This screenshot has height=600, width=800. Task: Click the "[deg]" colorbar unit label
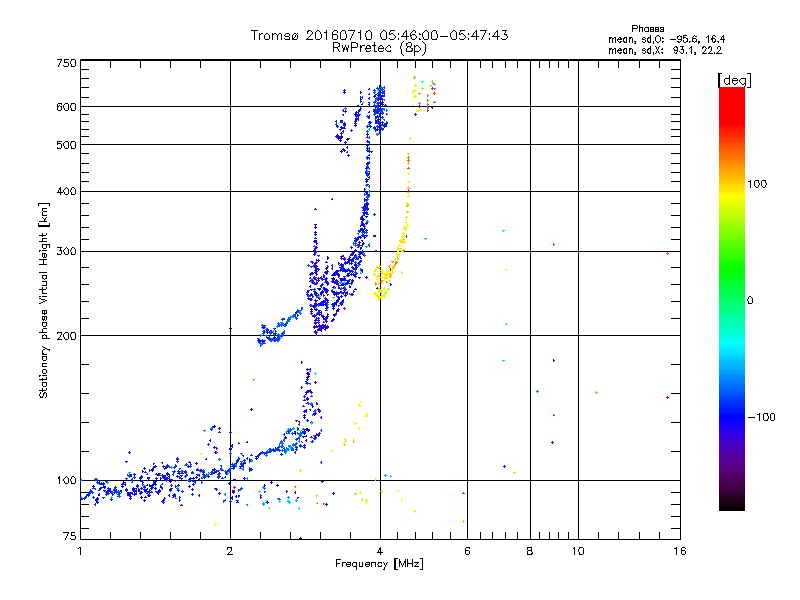coord(734,80)
